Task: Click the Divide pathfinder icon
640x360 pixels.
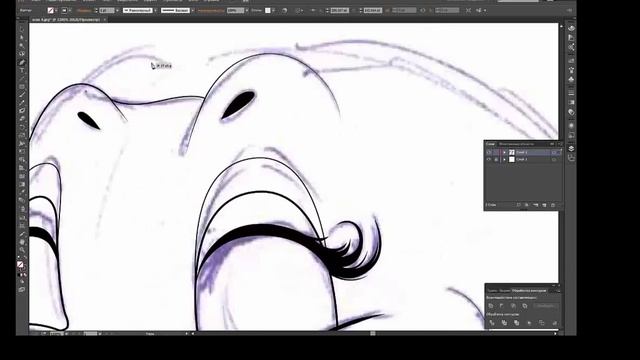Action: [x=492, y=323]
